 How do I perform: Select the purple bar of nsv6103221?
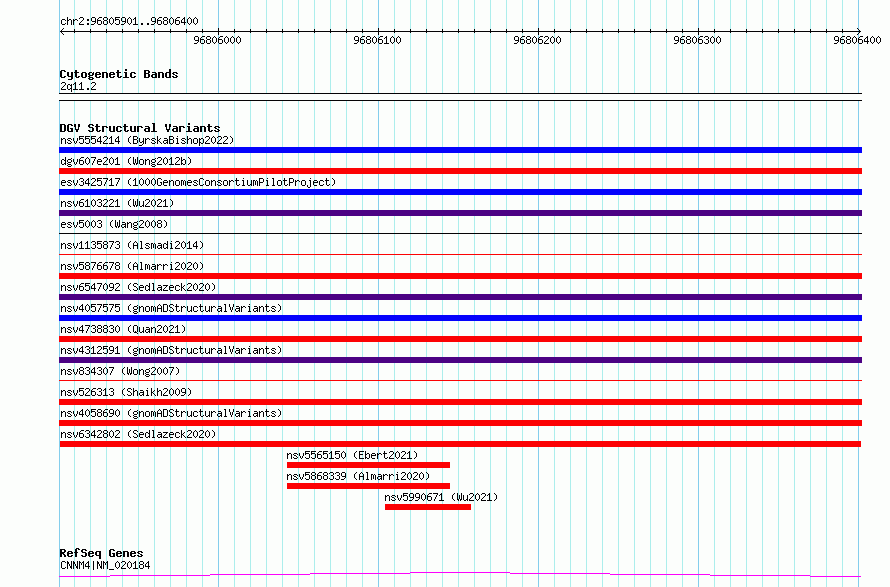[460, 213]
